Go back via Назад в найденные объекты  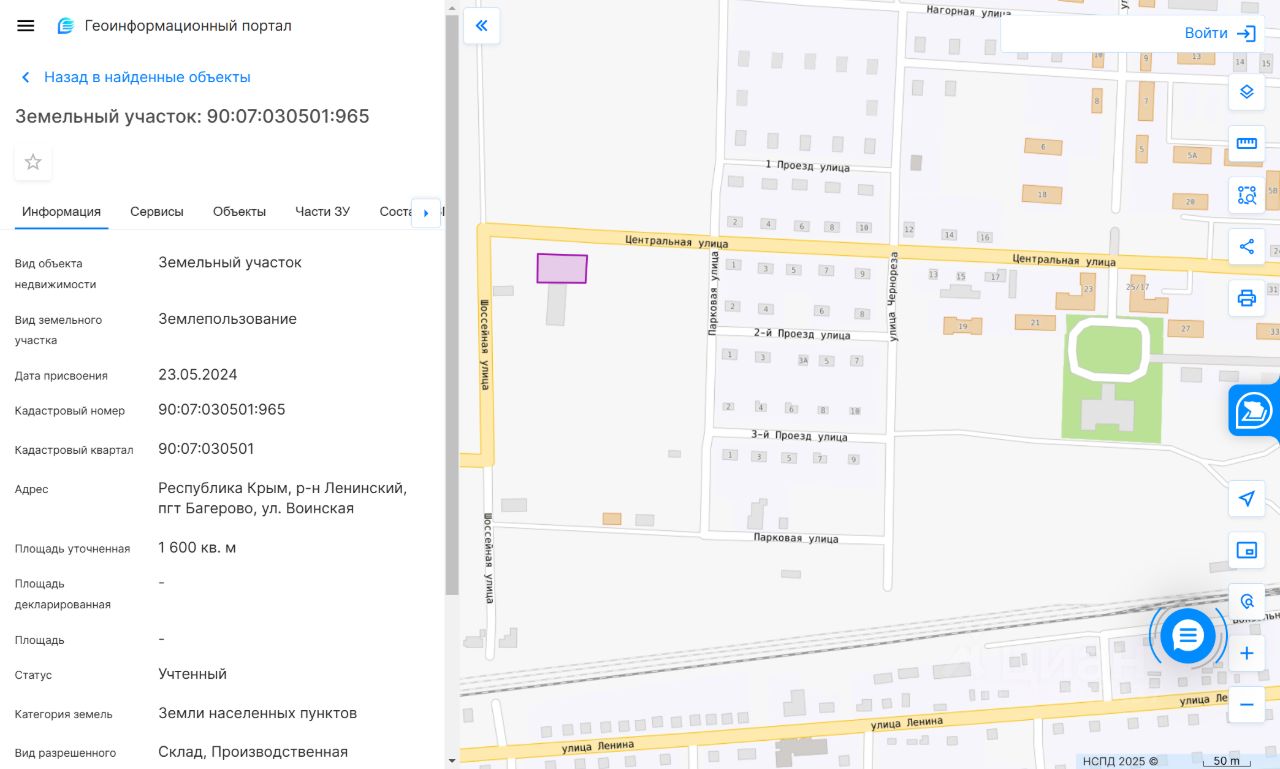click(x=135, y=77)
